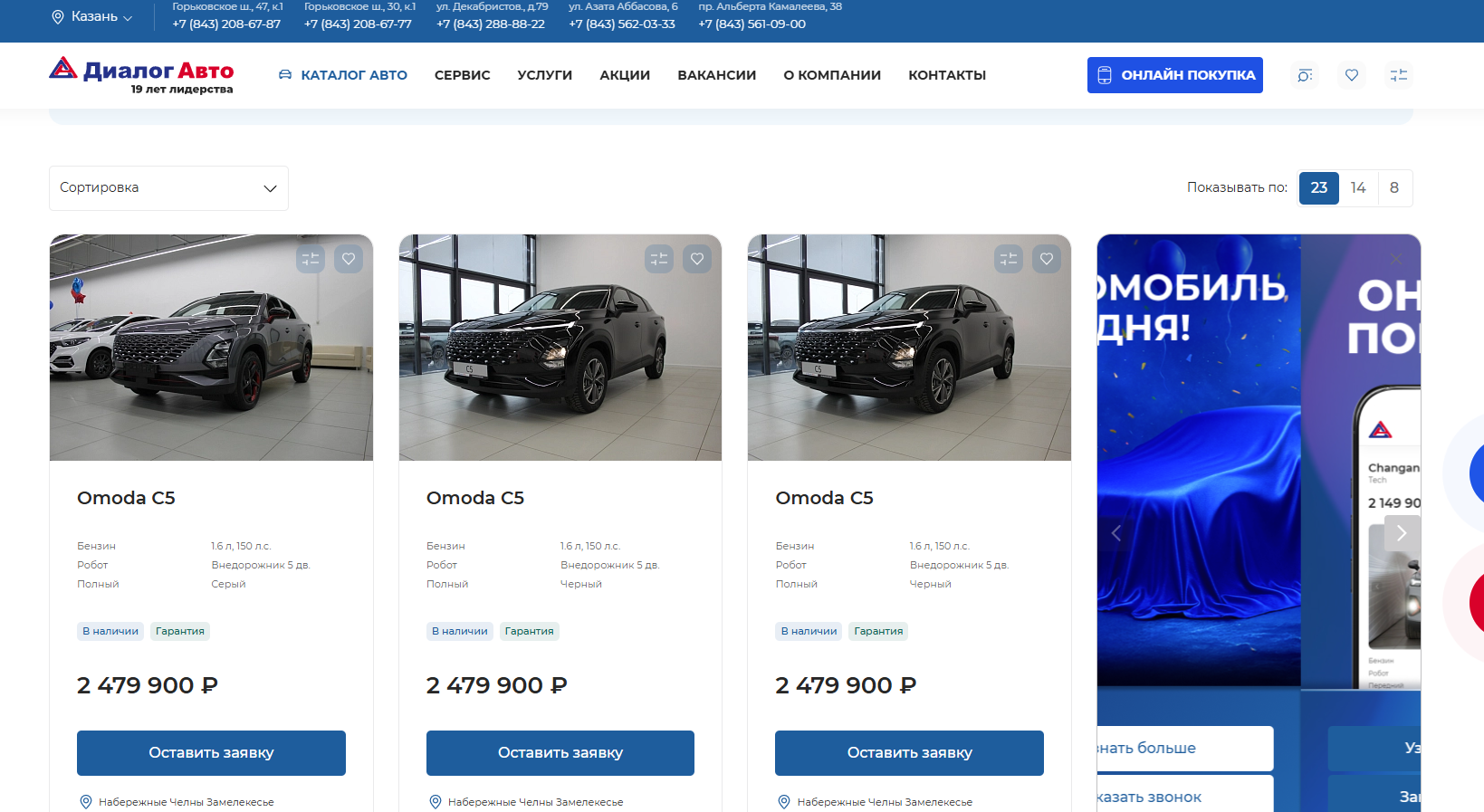Go to previous banner slide arrow
1484x812 pixels.
coord(1116,533)
